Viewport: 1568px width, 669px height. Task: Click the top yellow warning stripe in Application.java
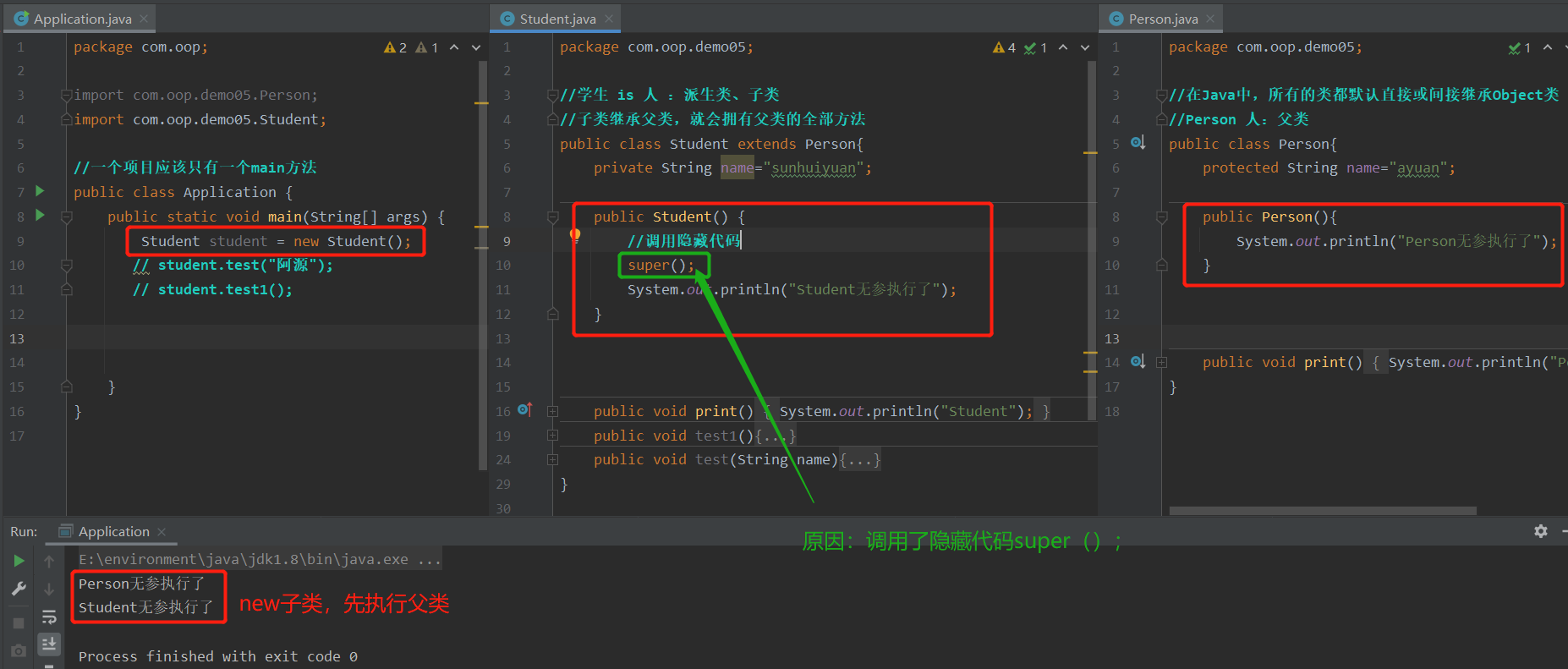tap(481, 103)
